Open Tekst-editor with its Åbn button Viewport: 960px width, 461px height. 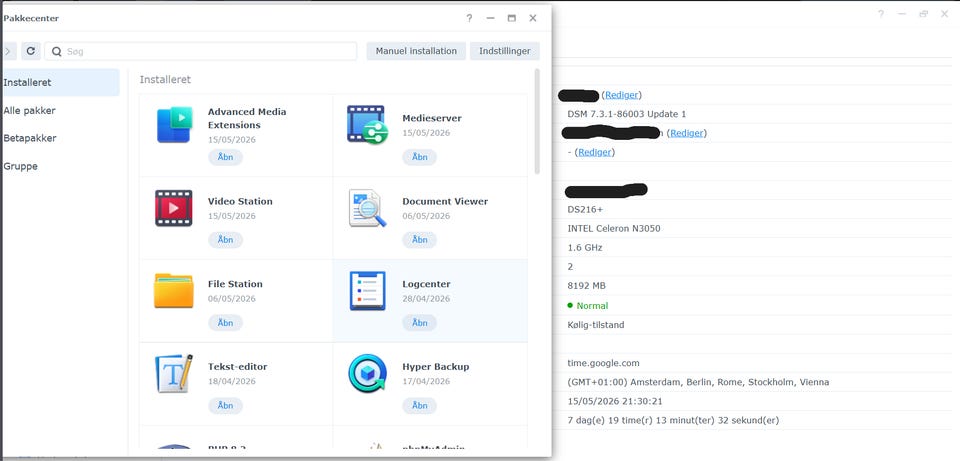[x=225, y=405]
